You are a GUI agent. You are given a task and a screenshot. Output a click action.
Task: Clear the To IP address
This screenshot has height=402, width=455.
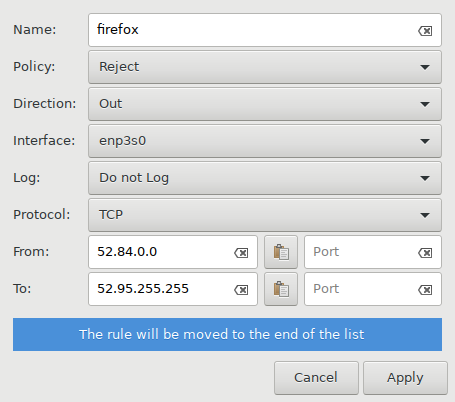point(241,290)
